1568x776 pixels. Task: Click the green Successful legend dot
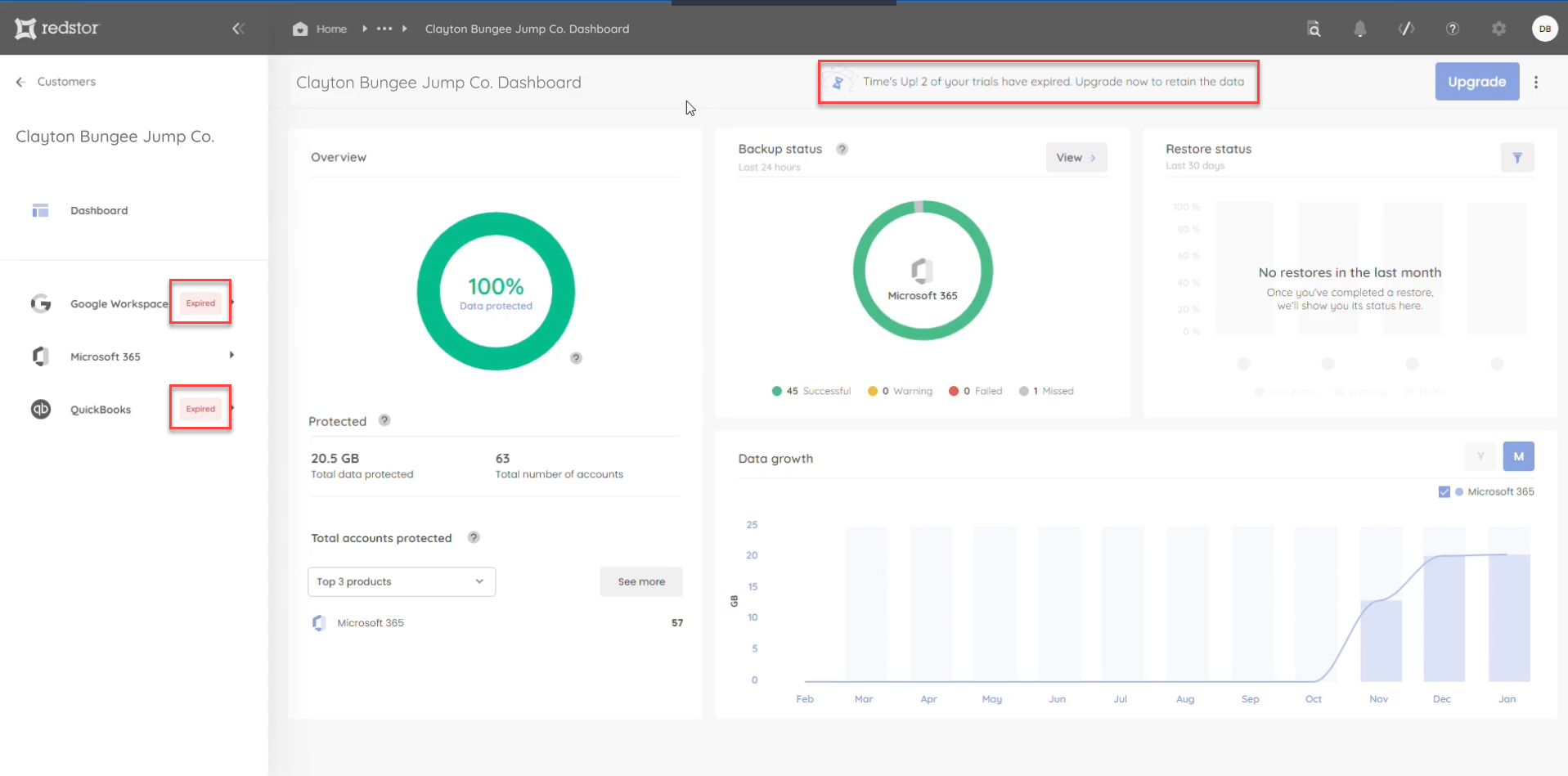point(776,391)
